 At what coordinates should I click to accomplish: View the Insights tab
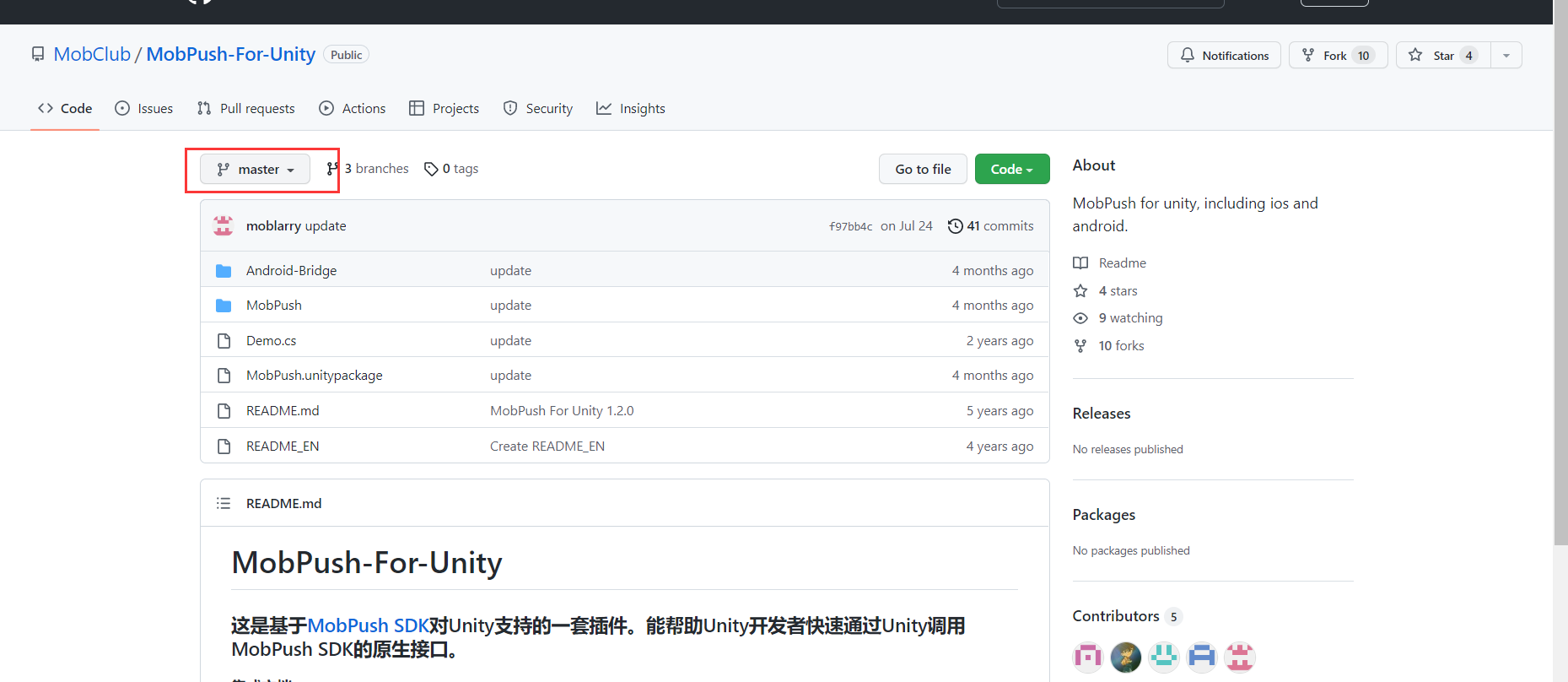[x=631, y=108]
